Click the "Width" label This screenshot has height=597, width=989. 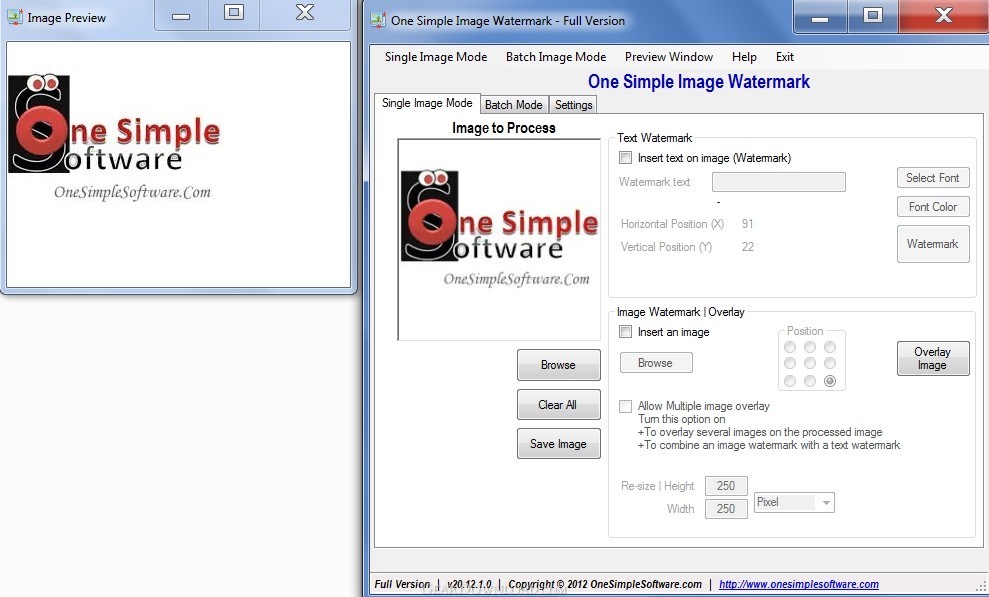point(681,509)
